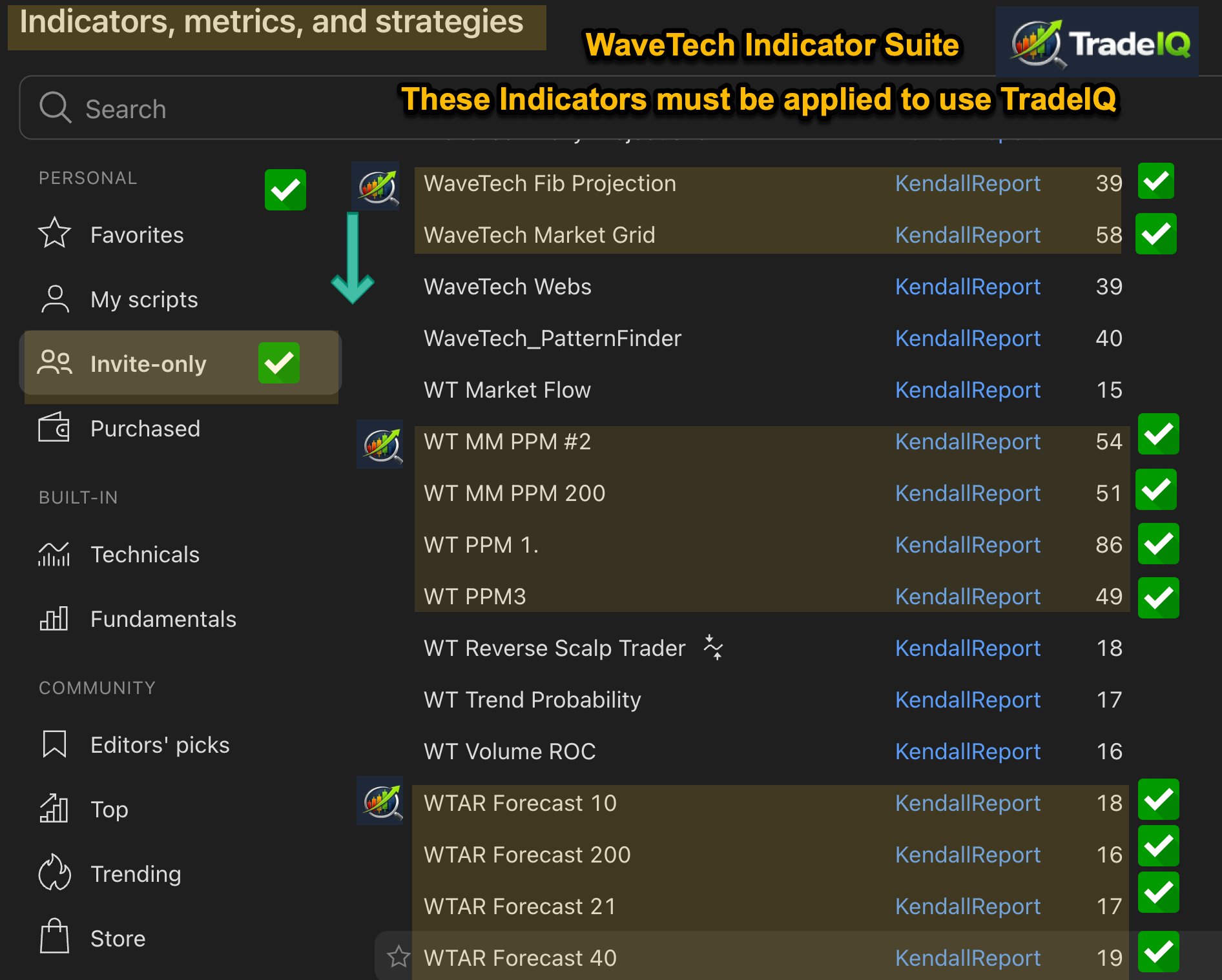Select the Trending flame icon
This screenshot has width=1222, height=980.
pos(55,873)
